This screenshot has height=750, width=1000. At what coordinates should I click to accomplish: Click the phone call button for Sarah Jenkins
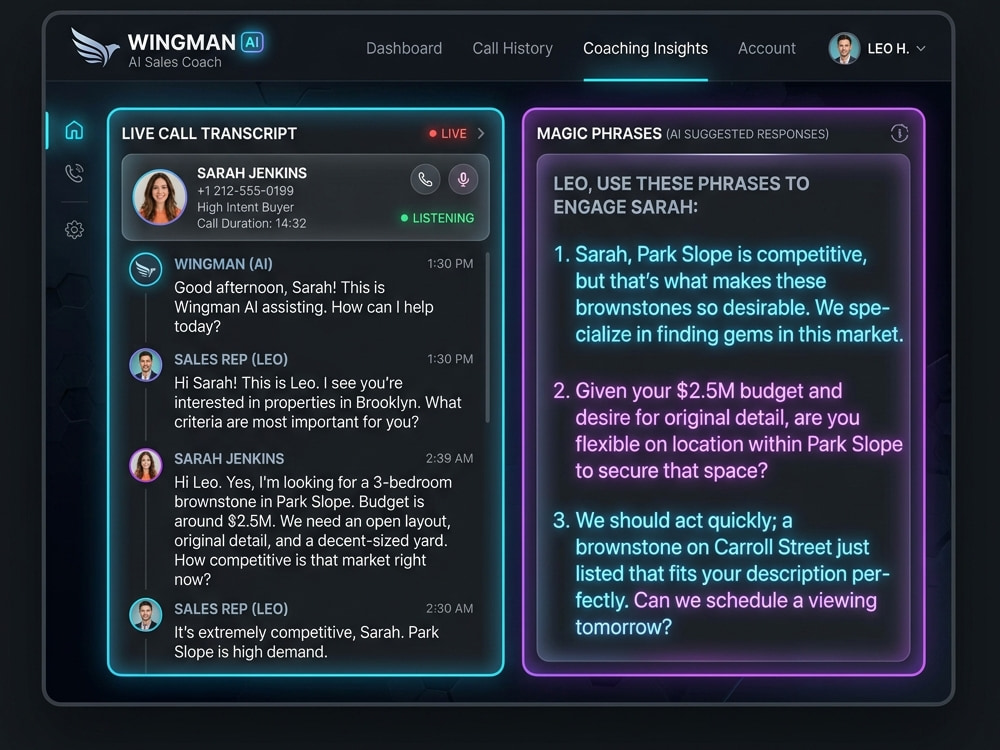425,179
